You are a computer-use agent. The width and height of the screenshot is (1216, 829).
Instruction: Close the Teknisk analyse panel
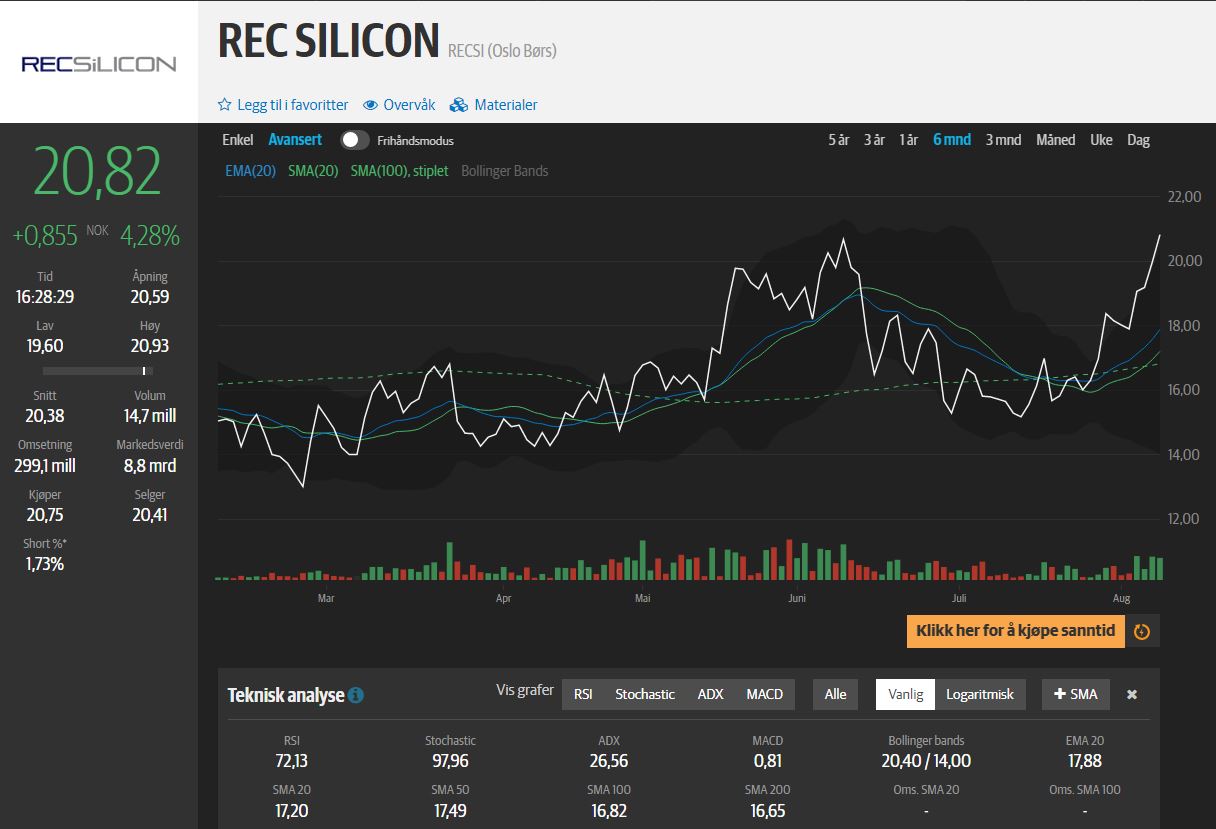point(1132,694)
